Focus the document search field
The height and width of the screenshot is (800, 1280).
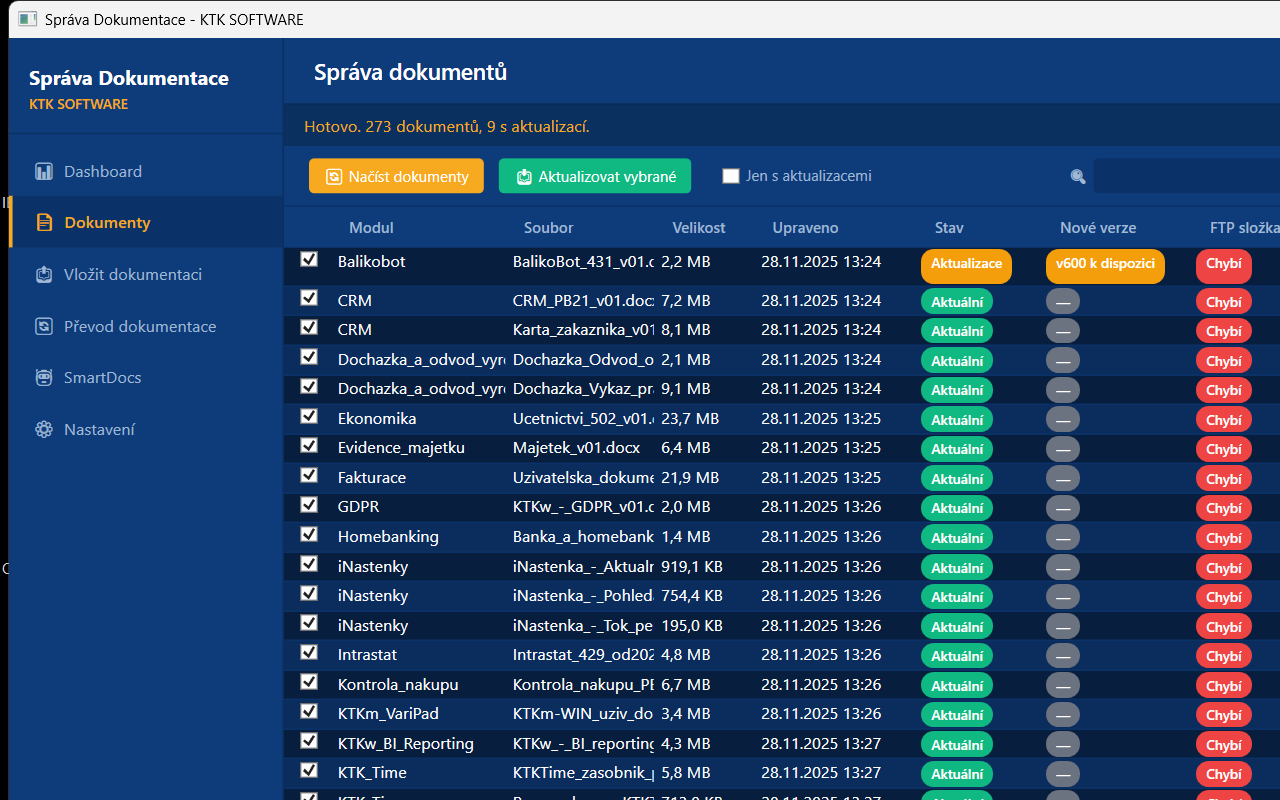pyautogui.click(x=1185, y=176)
